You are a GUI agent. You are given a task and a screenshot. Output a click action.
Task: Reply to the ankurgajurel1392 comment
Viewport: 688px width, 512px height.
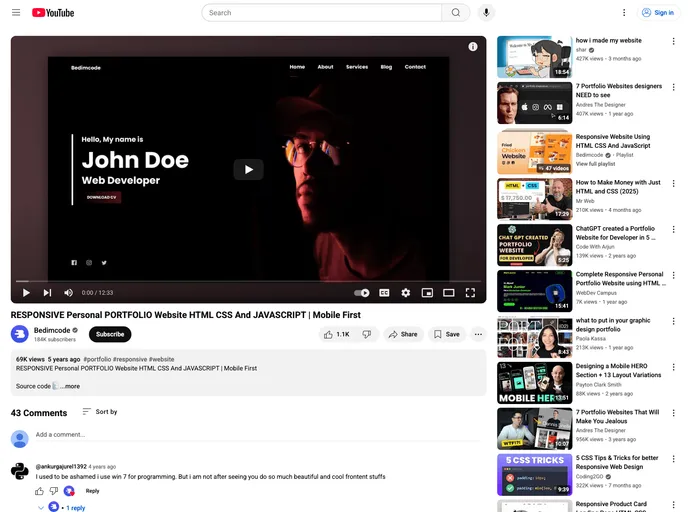[x=93, y=491]
